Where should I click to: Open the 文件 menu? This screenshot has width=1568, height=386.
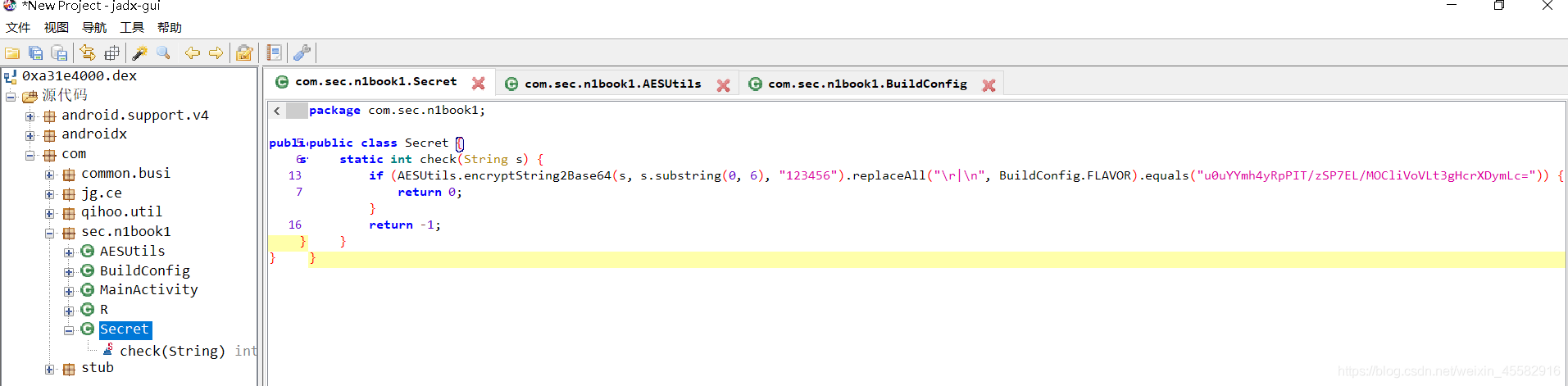[18, 27]
